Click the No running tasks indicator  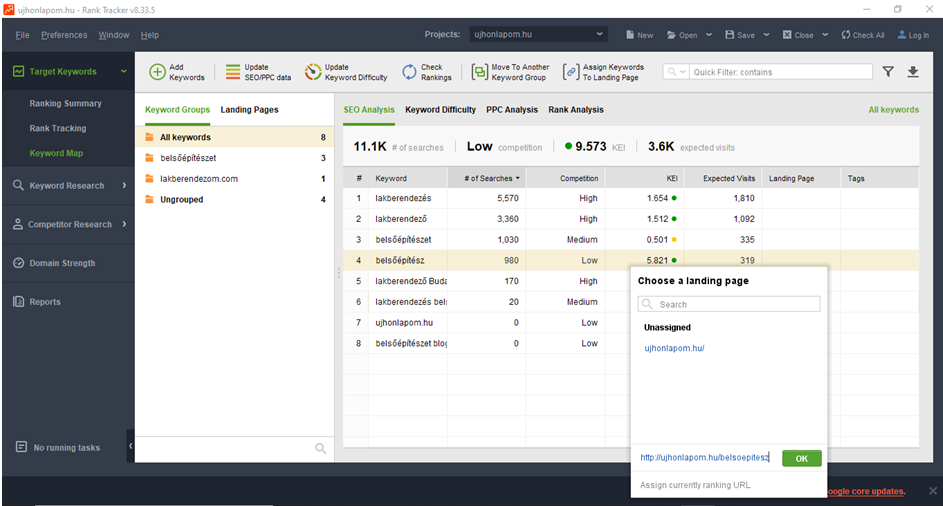click(58, 447)
